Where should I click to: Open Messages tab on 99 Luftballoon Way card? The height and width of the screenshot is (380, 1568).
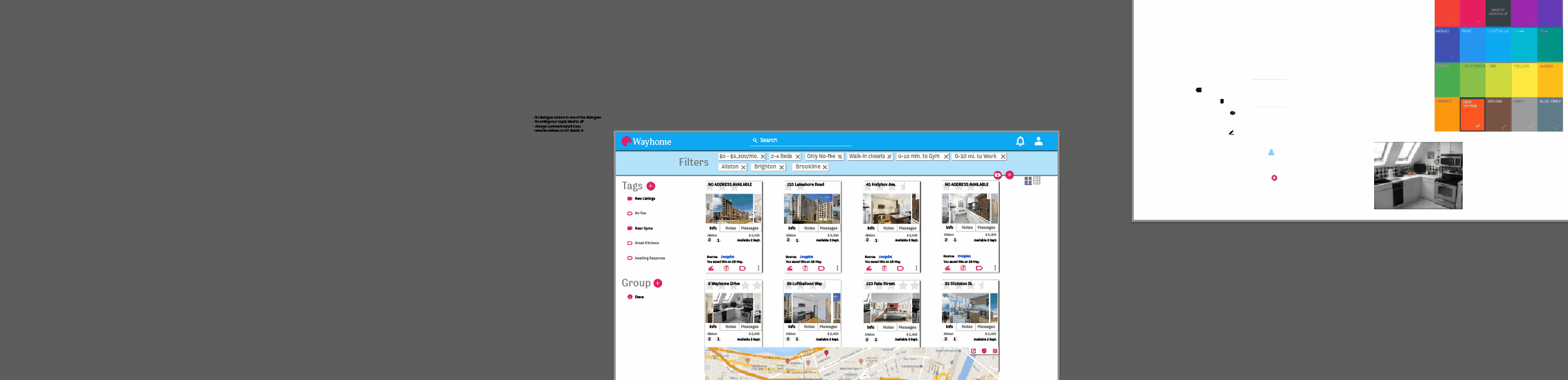point(829,327)
